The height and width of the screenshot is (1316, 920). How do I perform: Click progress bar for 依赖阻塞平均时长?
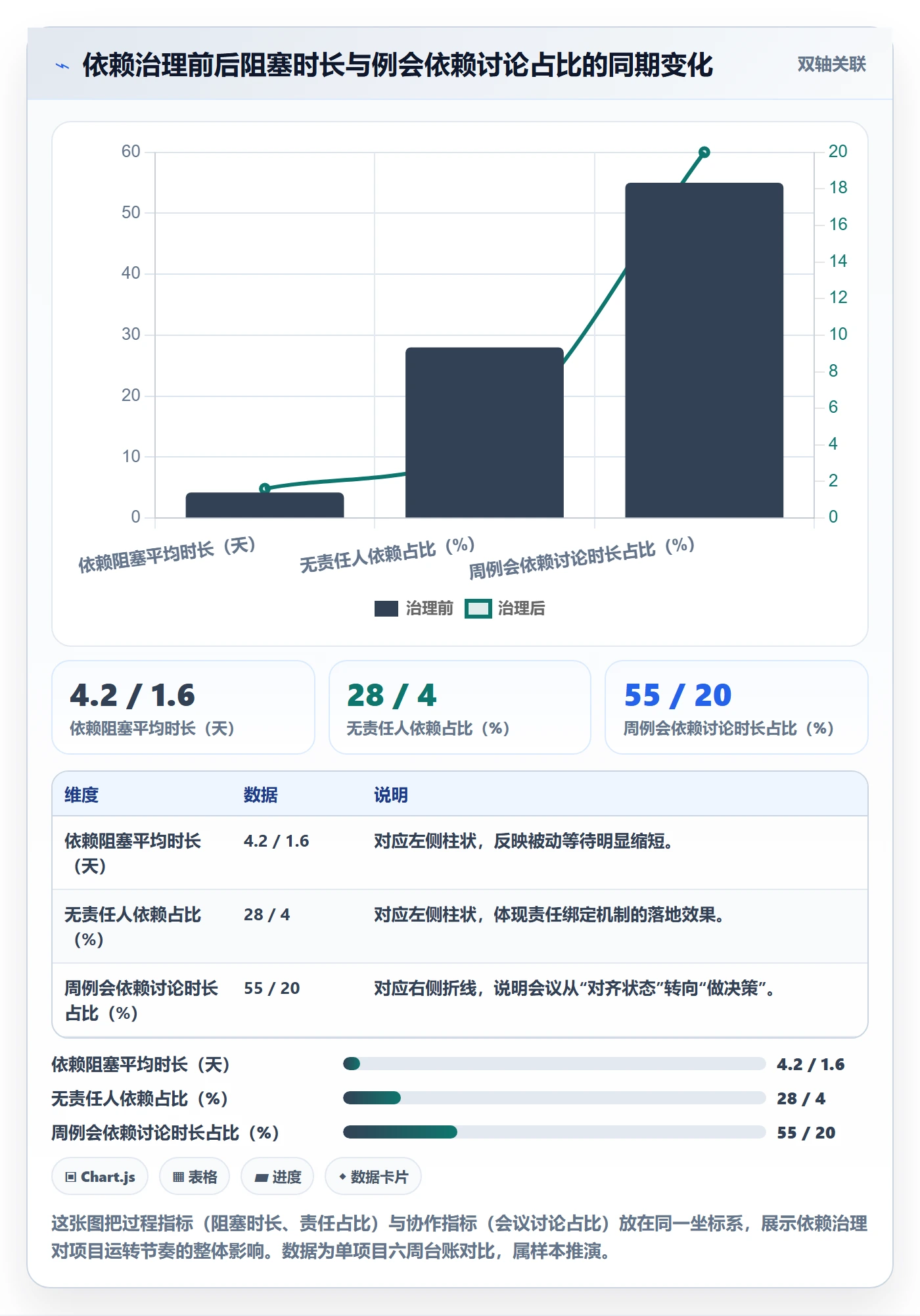coord(555,1064)
